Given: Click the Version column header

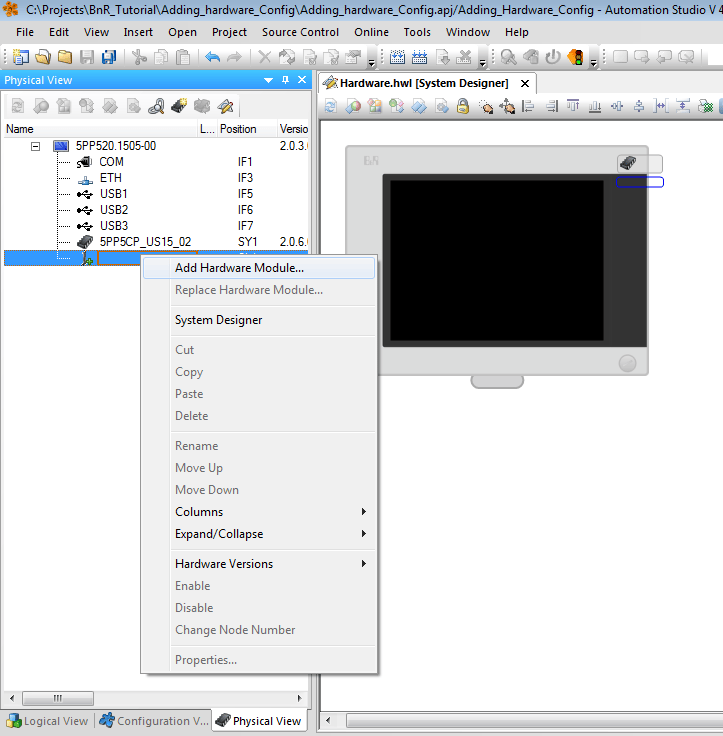Looking at the screenshot, I should pyautogui.click(x=293, y=129).
